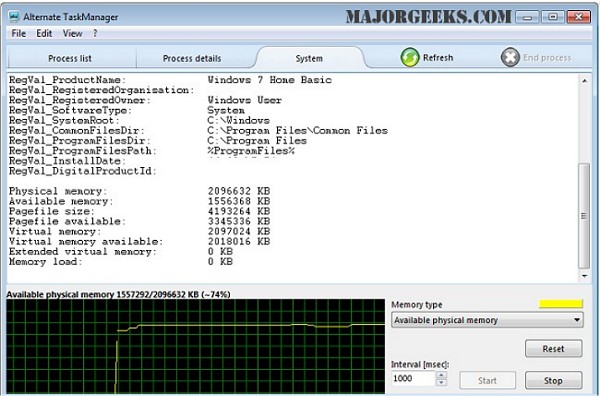Click the scrollbar up arrow in the system info pane
The image size is (600, 396).
coord(584,80)
